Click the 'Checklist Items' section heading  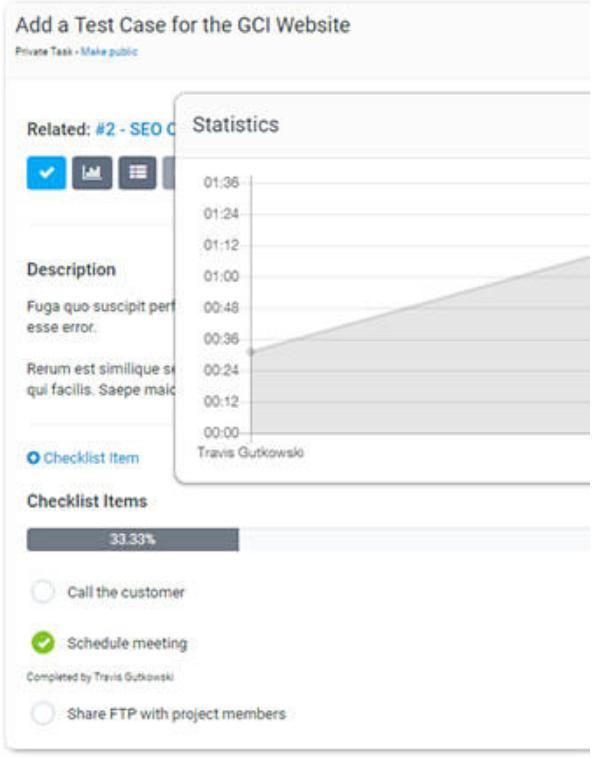point(87,501)
